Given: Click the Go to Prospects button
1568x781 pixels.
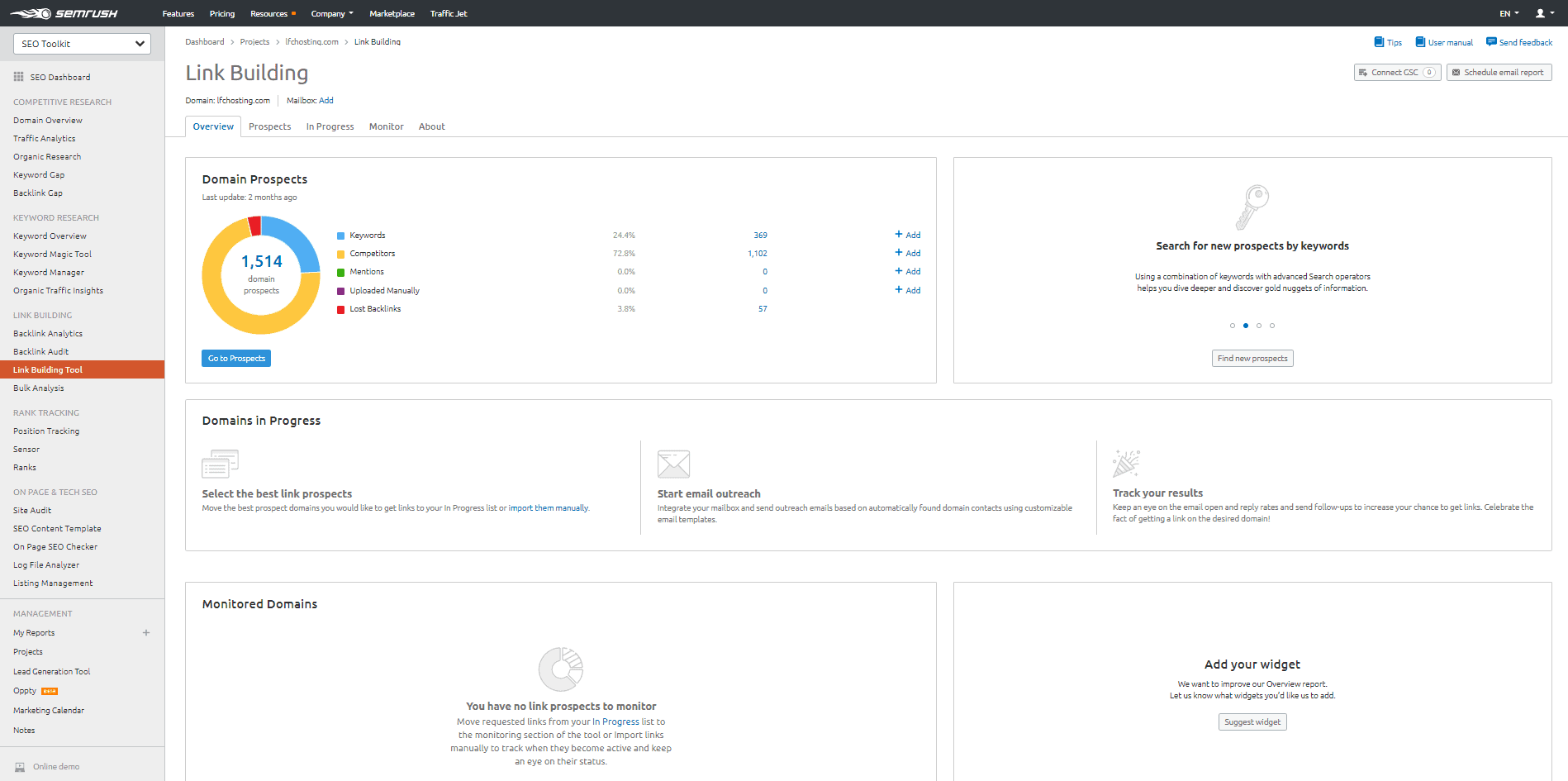Looking at the screenshot, I should (236, 358).
